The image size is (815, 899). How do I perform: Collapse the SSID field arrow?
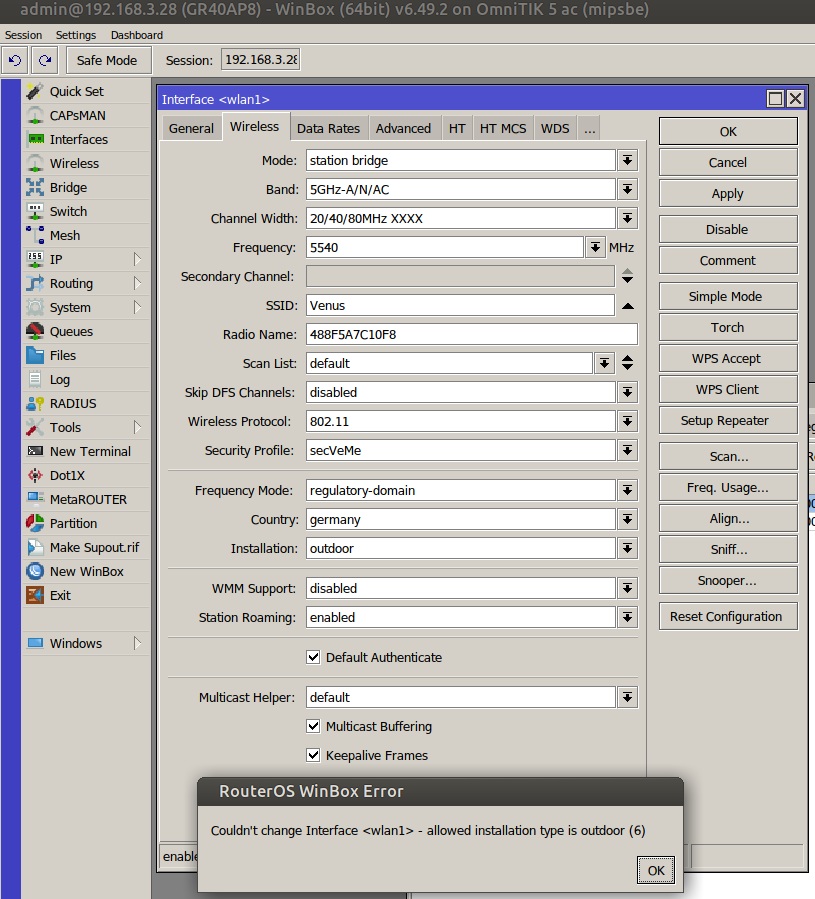click(627, 306)
